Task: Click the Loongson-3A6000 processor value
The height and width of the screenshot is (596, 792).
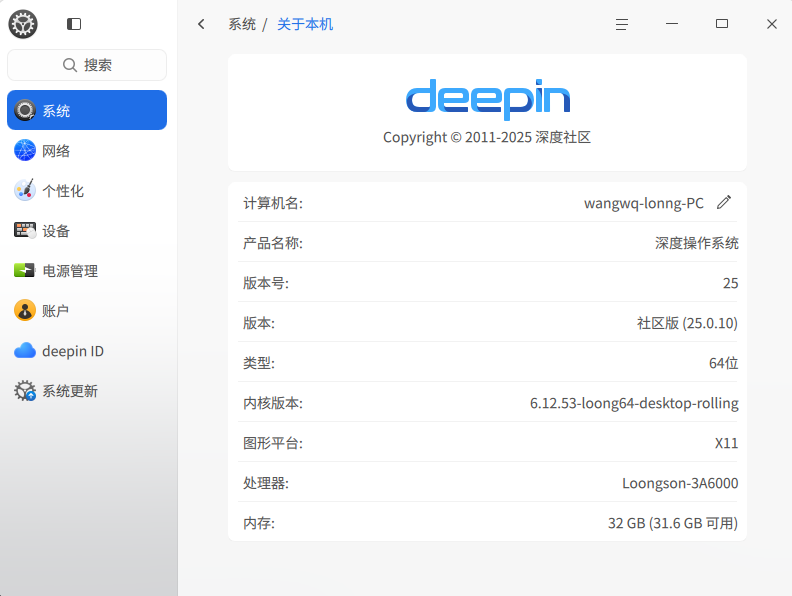Action: coord(680,483)
